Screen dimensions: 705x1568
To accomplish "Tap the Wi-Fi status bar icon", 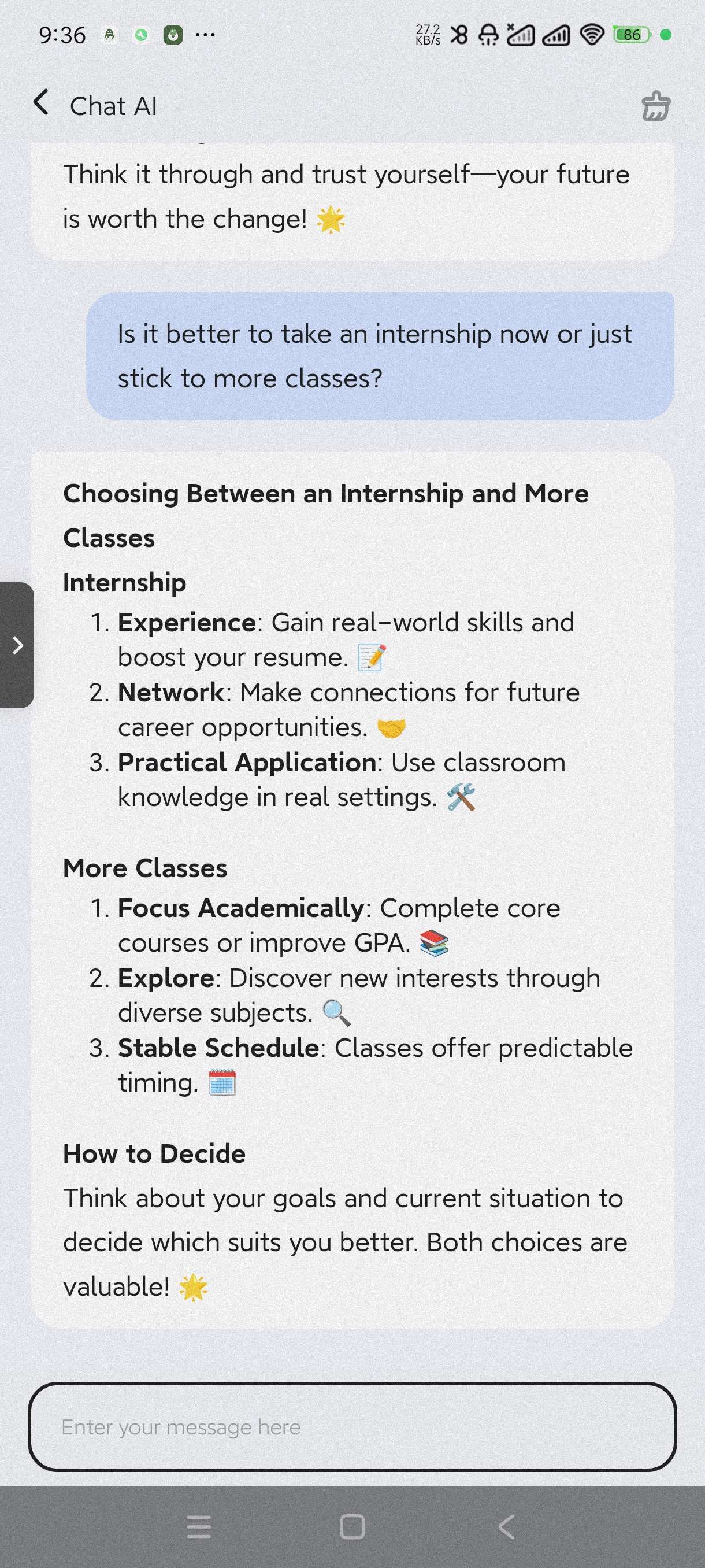I will point(591,35).
